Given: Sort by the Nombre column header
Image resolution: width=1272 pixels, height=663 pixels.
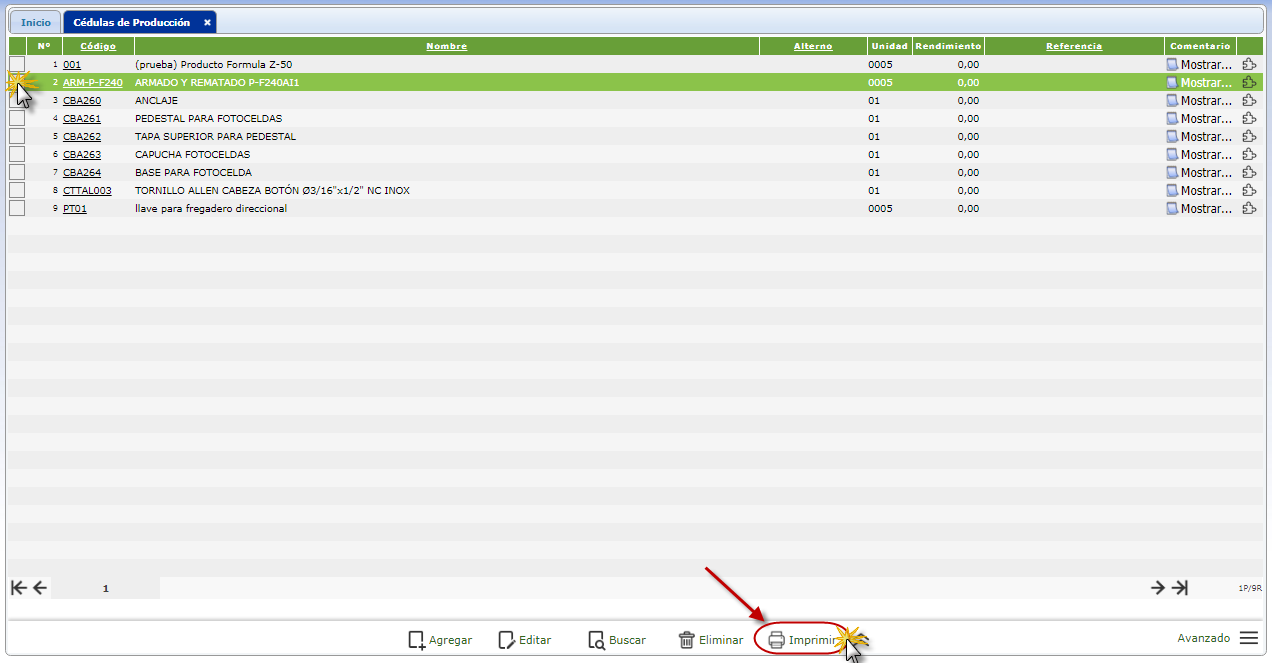Looking at the screenshot, I should 446,46.
